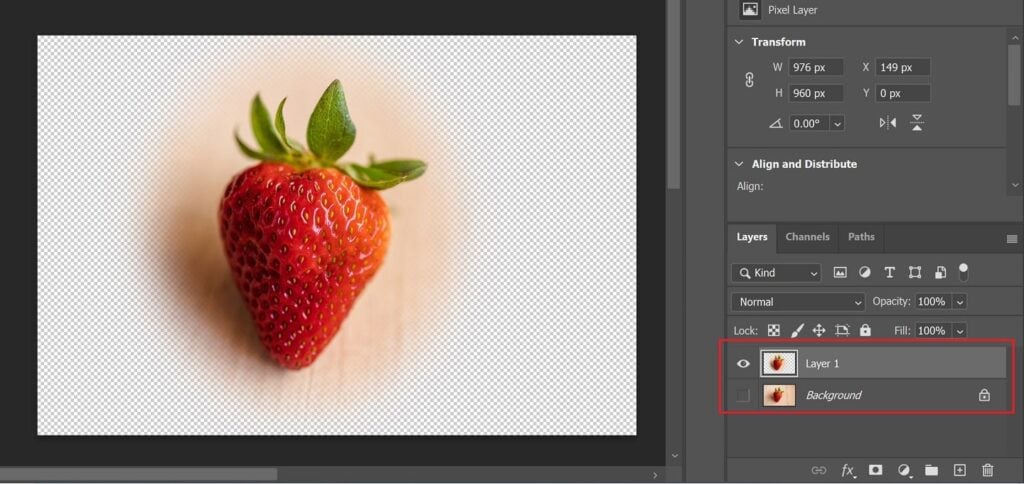This screenshot has height=484, width=1024.
Task: Click the Flip Horizontal icon
Action: tap(888, 123)
